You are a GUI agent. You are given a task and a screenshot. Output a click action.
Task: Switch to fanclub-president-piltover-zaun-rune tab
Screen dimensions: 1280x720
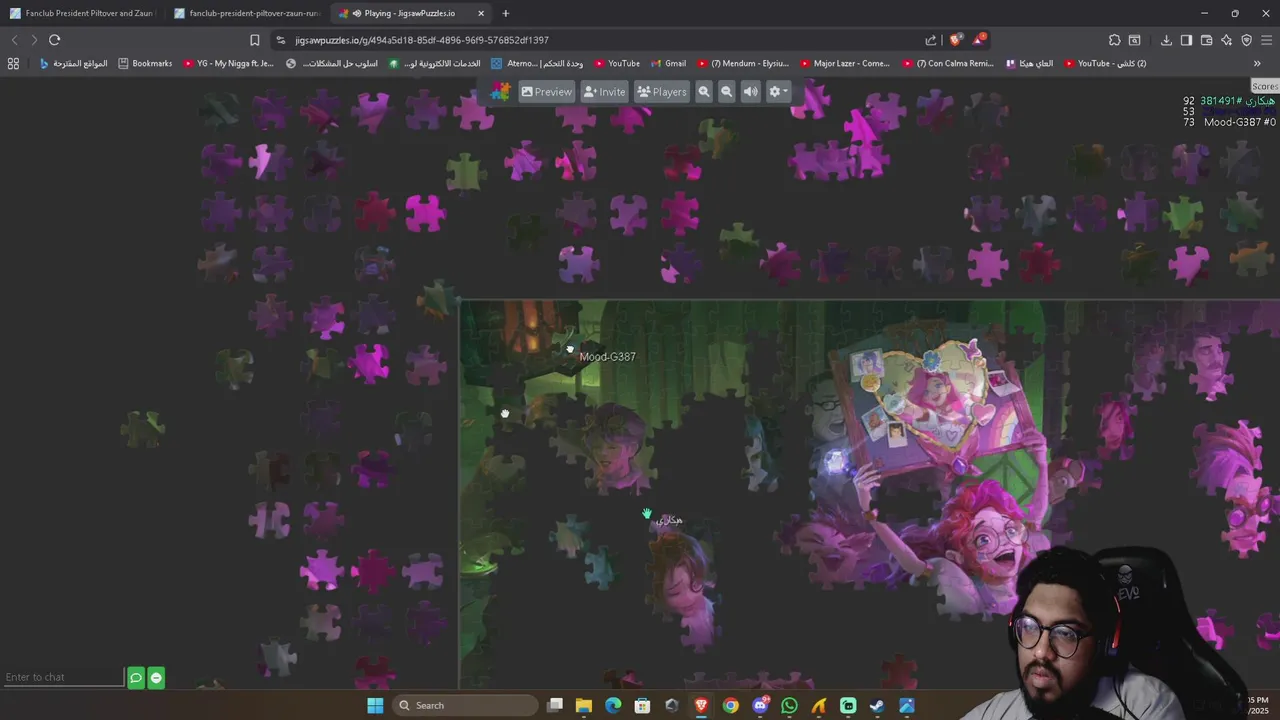pos(246,13)
